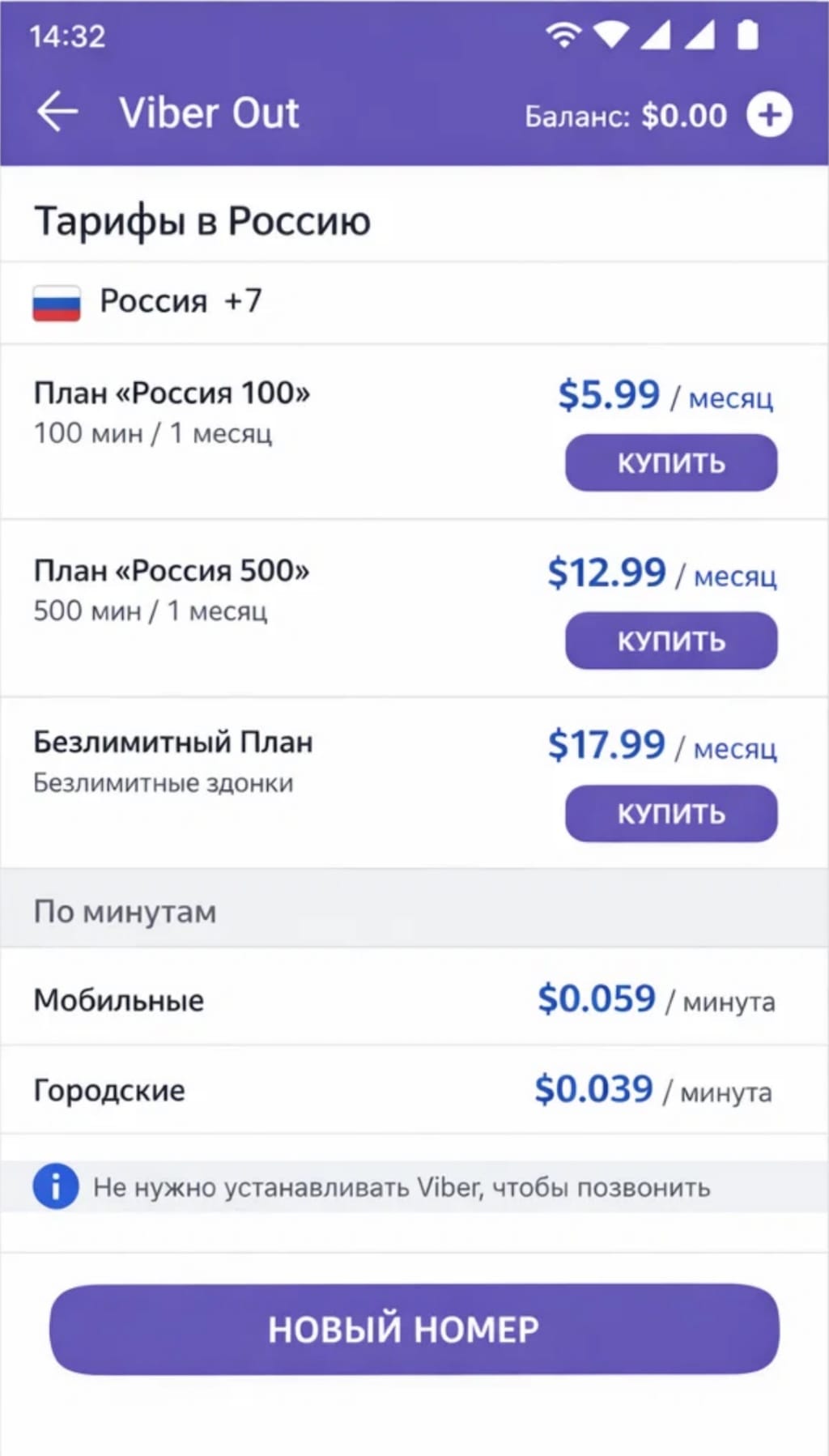Viewport: 829px width, 1456px height.
Task: Buy the Безлимитный План
Action: 670,813
